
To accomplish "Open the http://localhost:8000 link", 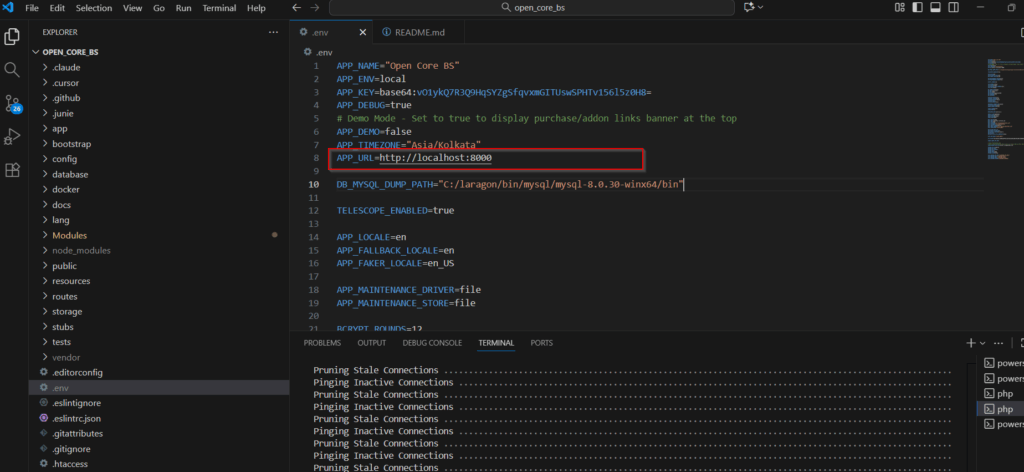I will [x=435, y=158].
